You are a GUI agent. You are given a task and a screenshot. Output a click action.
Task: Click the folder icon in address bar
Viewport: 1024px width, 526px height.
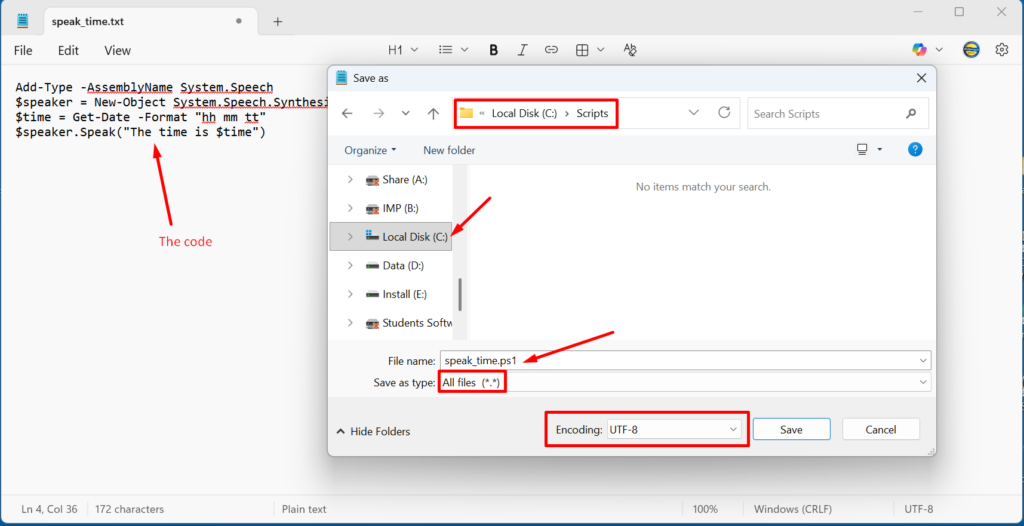(x=466, y=113)
